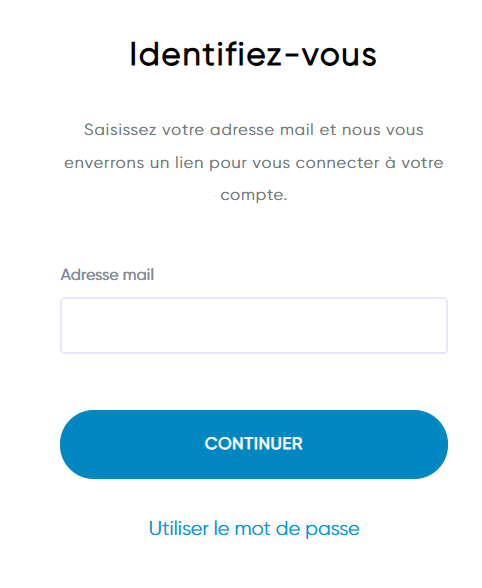Image resolution: width=482 pixels, height=588 pixels.
Task: Click the word compte. in the description
Action: (x=254, y=195)
